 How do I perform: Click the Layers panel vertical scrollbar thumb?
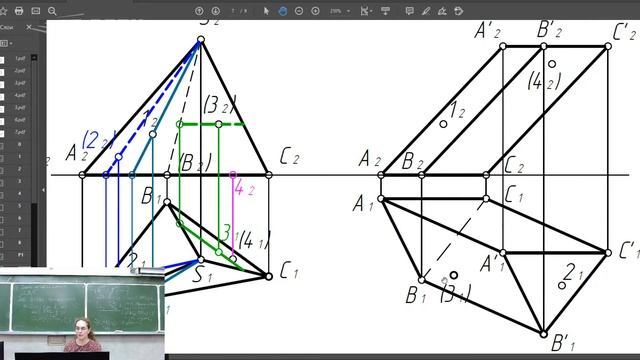tap(34, 131)
